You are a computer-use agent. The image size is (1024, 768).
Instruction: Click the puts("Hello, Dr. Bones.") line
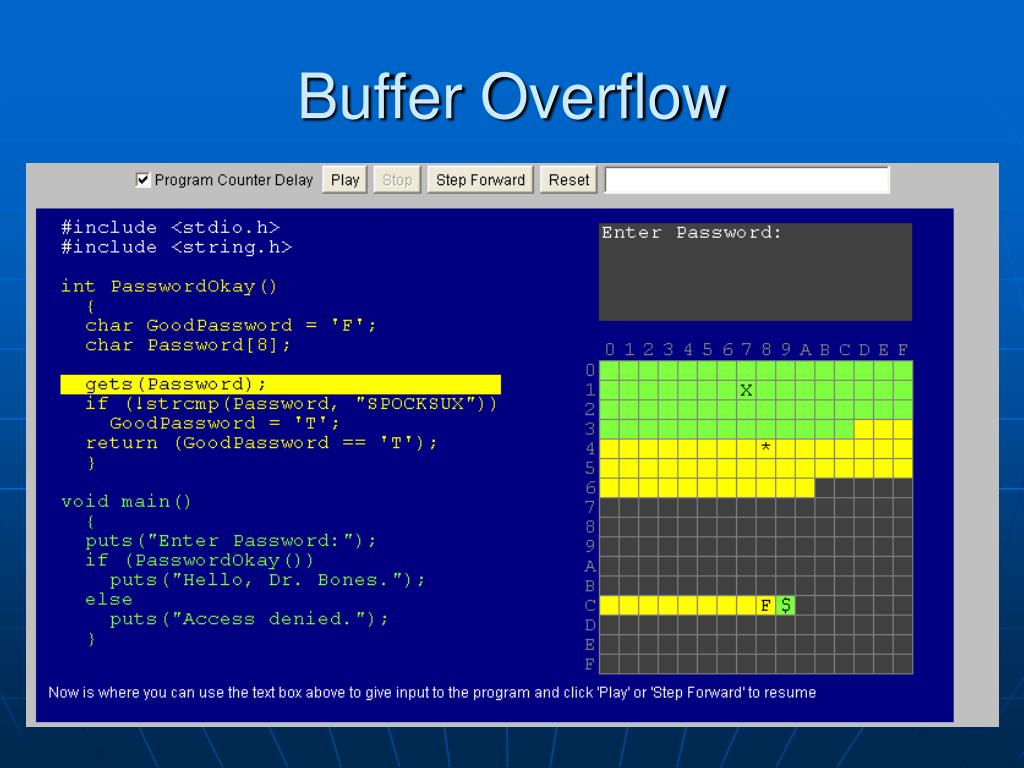(x=267, y=580)
